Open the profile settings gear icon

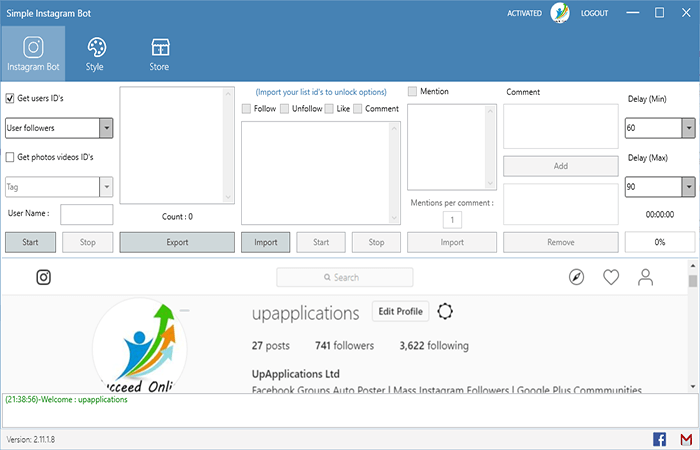(445, 311)
